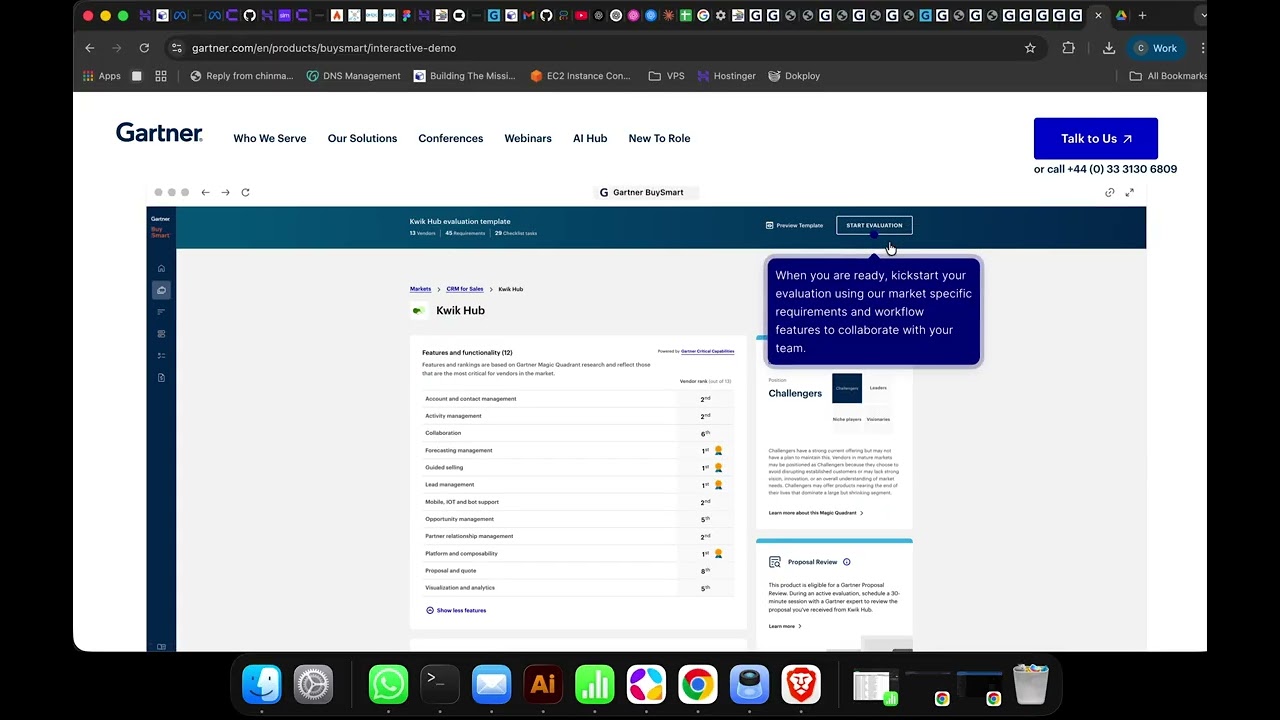Click the checklist icon in BuySmart sidebar
This screenshot has width=1280, height=720.
coord(161,356)
